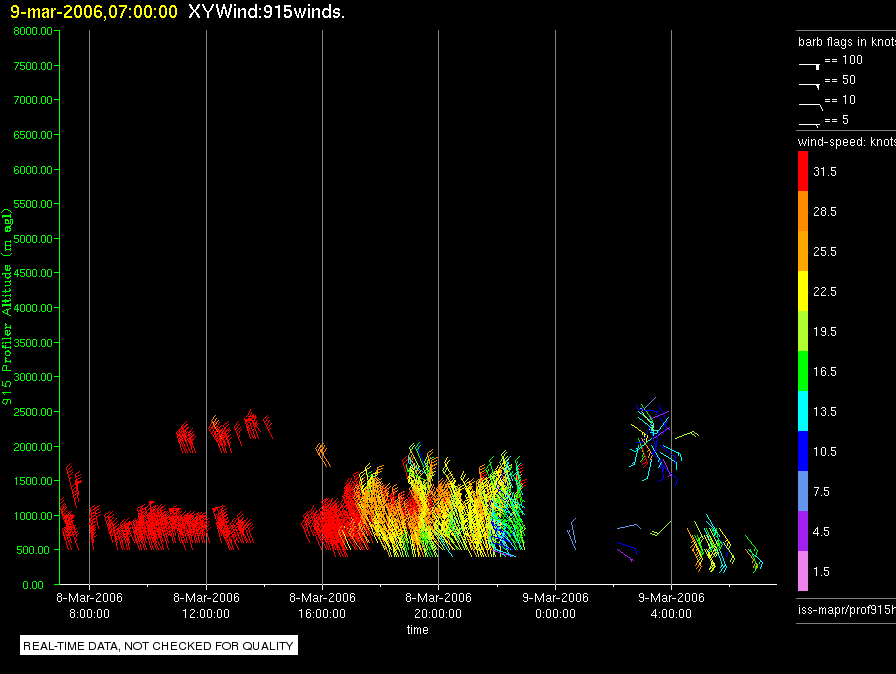This screenshot has width=896, height=674.
Task: Click the red 31.5 knots color swatch
Action: coord(803,171)
